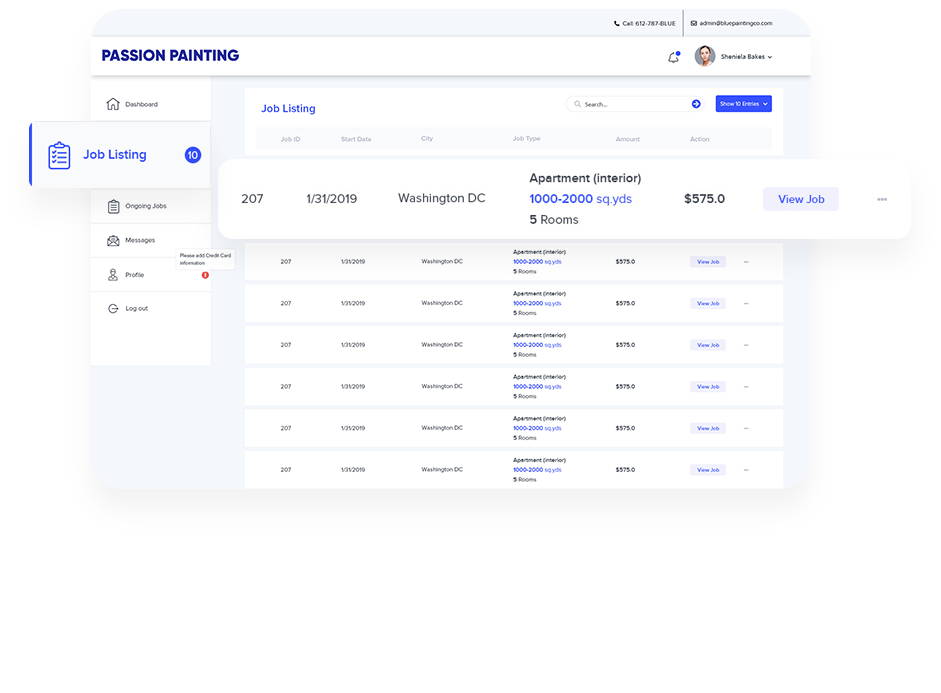
Task: Click the red alert icon beside Profile
Action: click(205, 275)
